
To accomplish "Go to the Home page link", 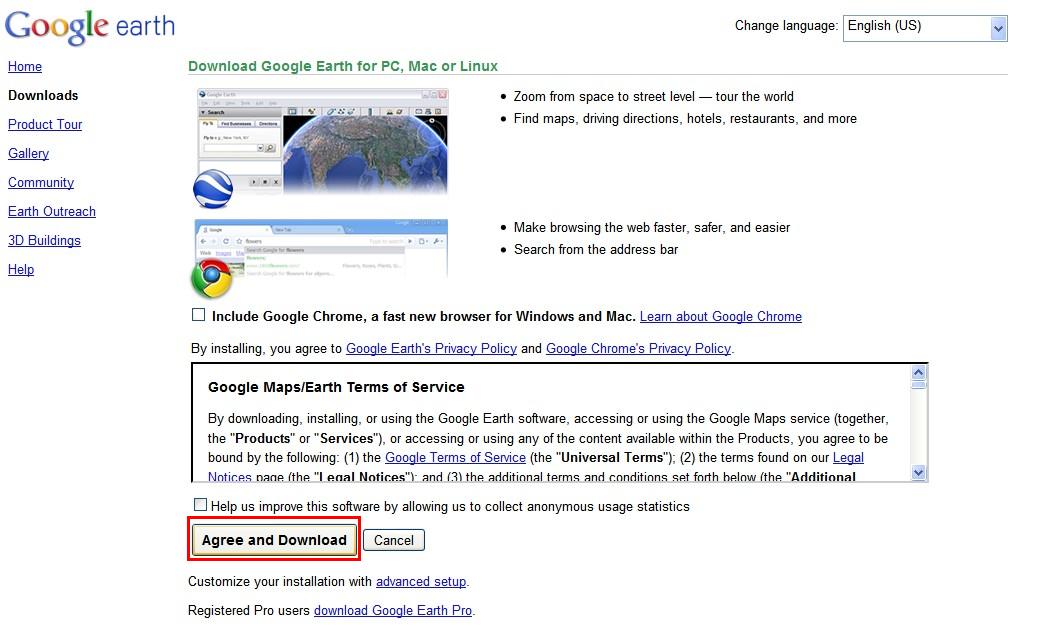I will [x=25, y=66].
